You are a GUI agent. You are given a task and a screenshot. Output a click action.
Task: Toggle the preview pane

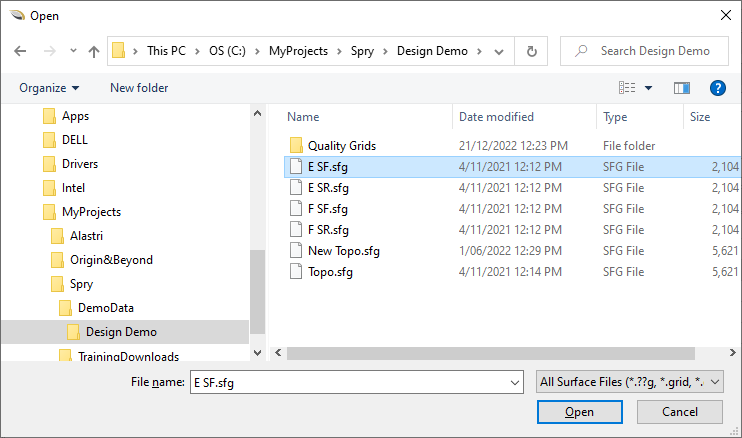[681, 88]
